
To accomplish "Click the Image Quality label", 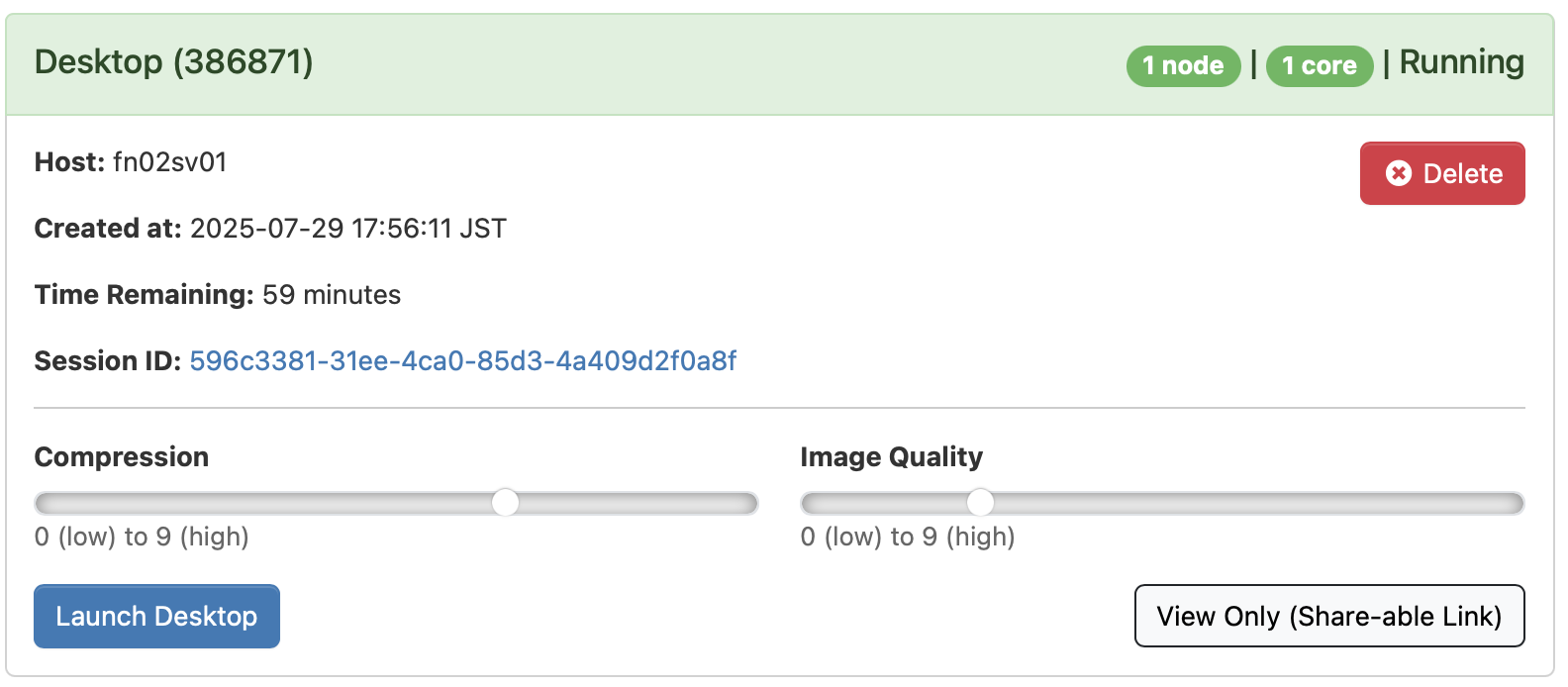I will (891, 457).
